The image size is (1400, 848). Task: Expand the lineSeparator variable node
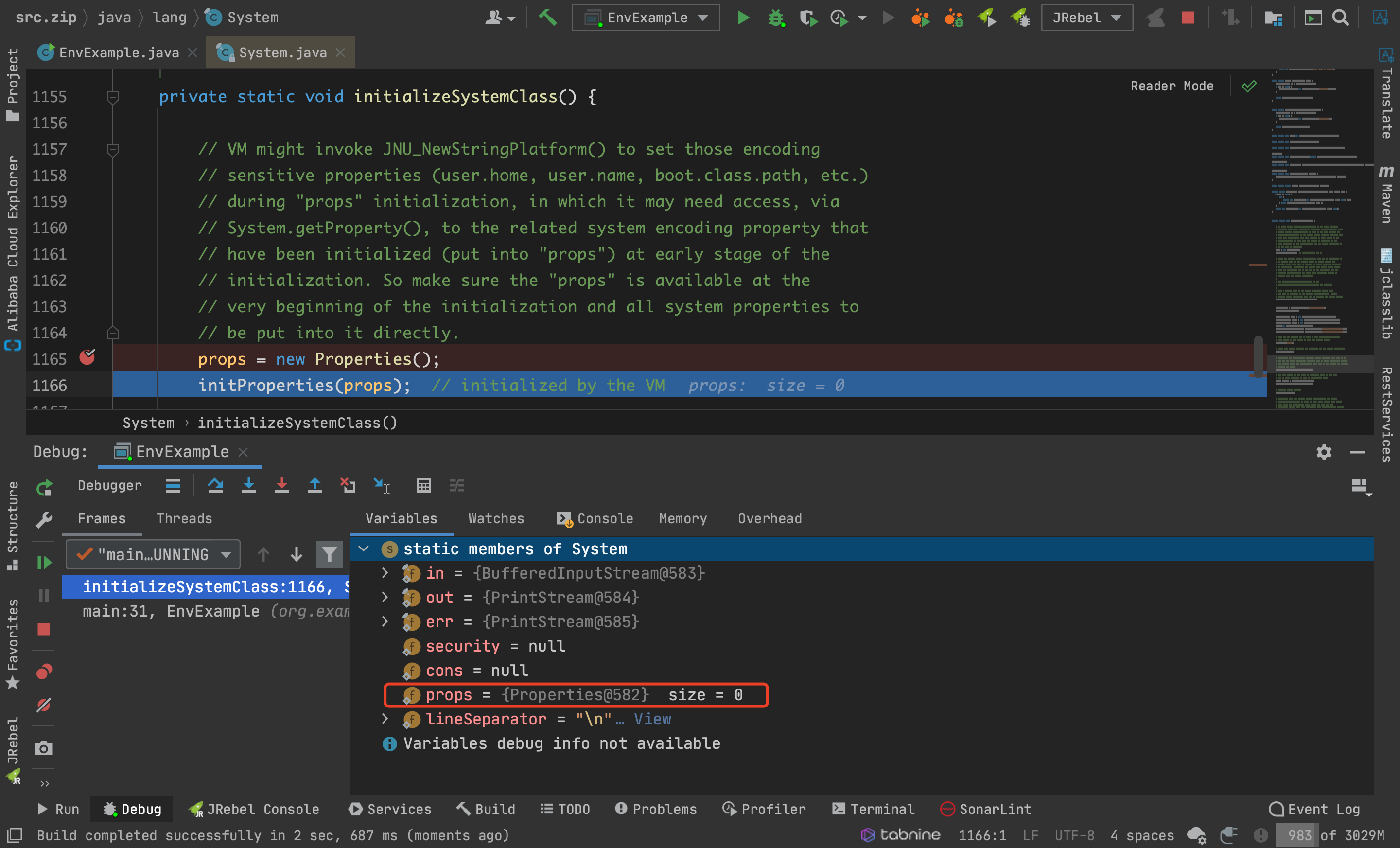pos(385,719)
